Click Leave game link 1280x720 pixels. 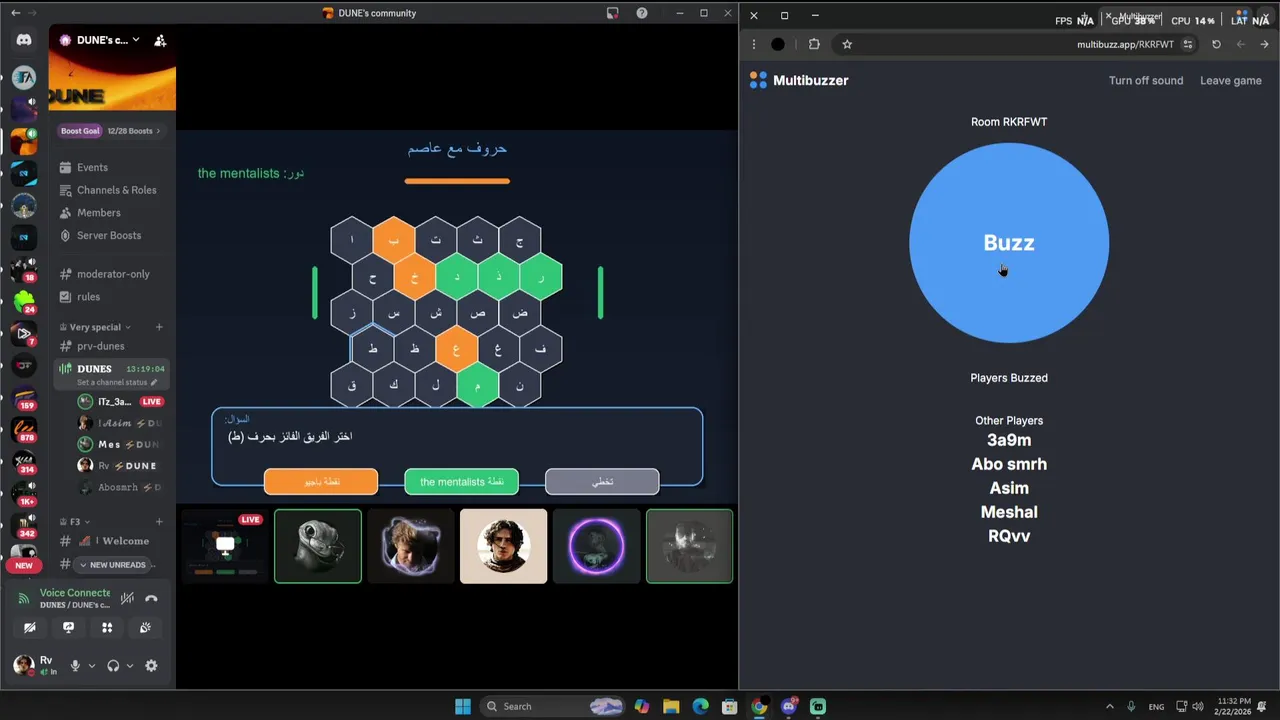(x=1231, y=81)
